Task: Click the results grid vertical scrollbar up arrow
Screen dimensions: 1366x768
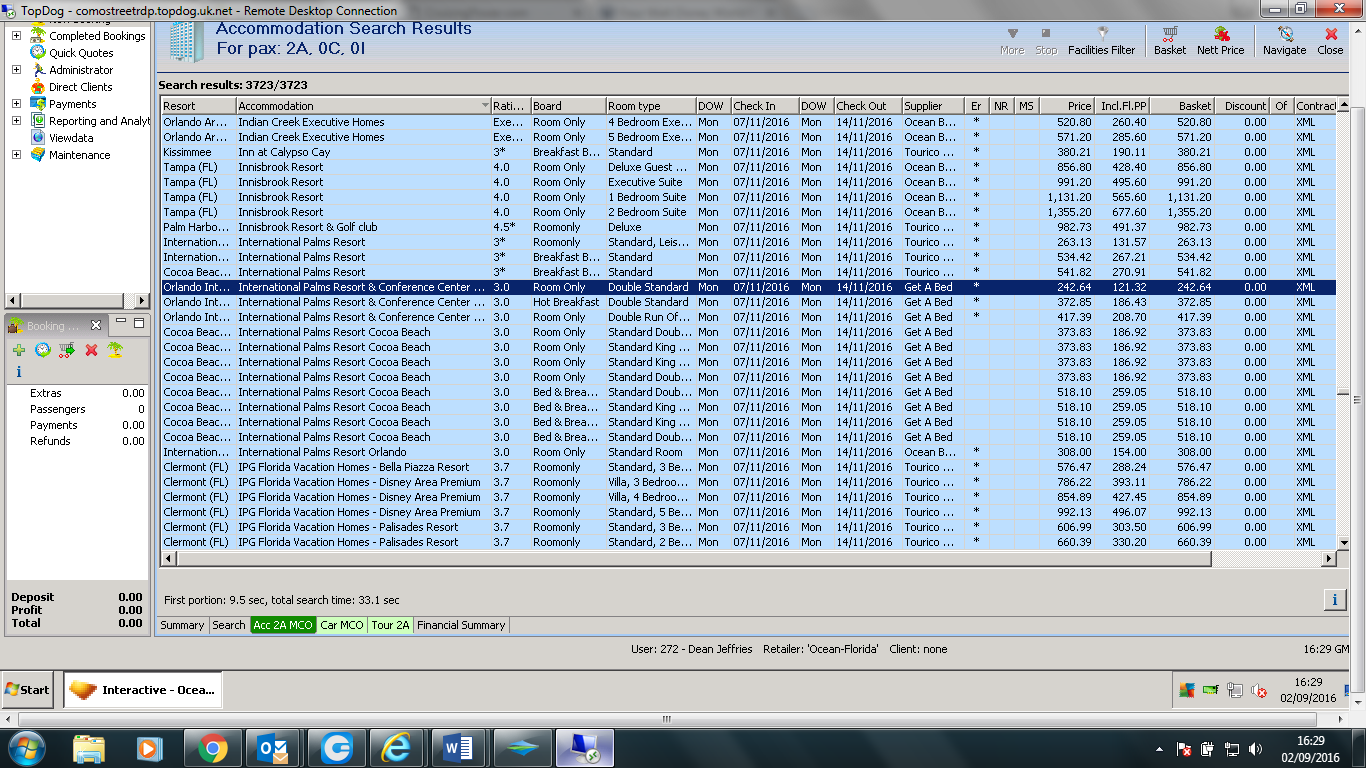Action: point(1343,105)
